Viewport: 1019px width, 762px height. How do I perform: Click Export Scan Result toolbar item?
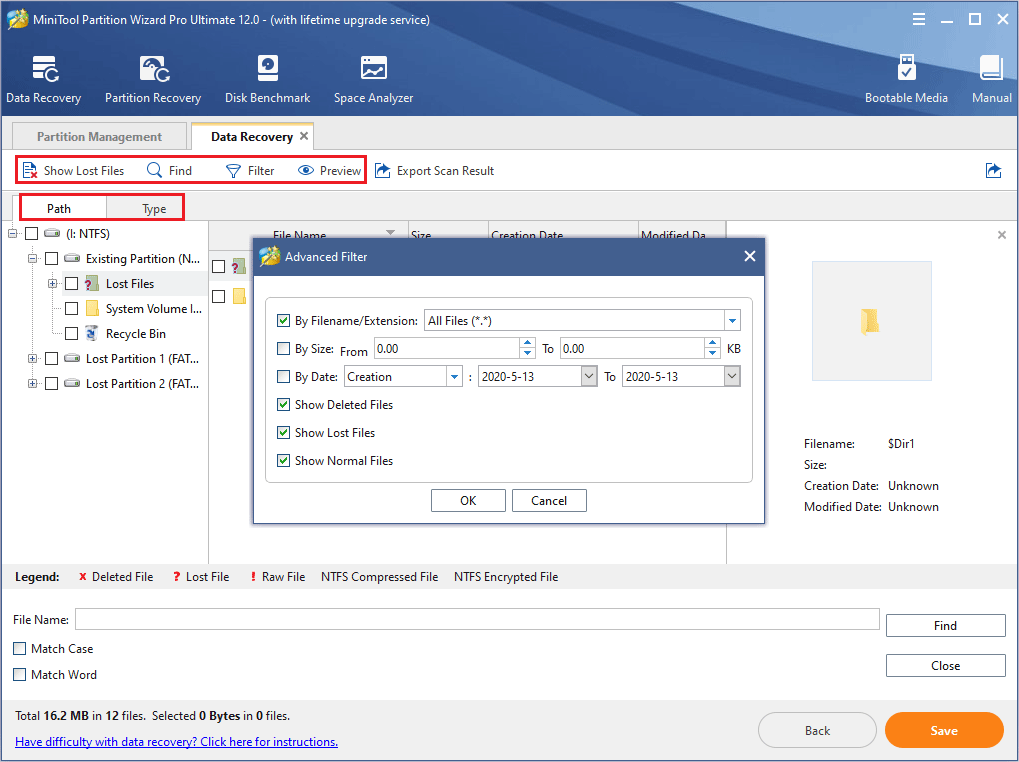point(435,171)
